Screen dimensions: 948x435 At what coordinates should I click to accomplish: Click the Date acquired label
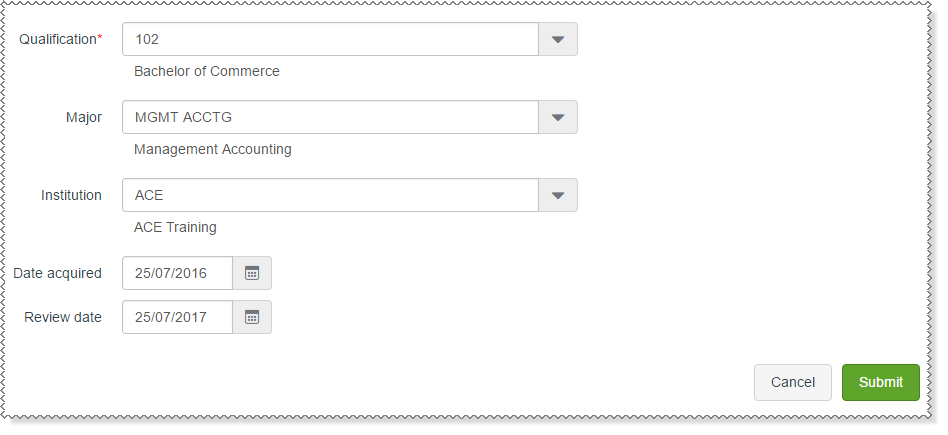tap(57, 273)
